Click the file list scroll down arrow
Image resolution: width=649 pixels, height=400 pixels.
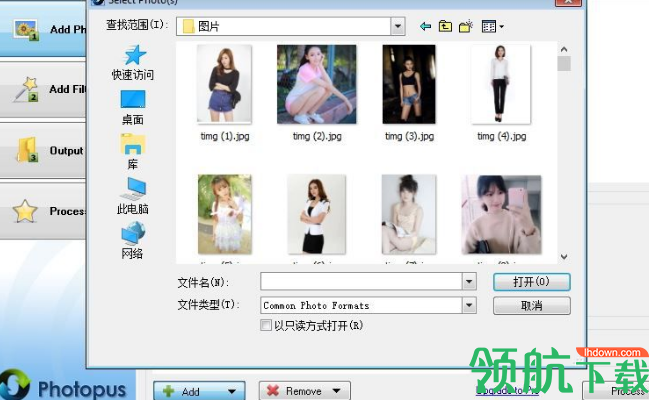(564, 257)
